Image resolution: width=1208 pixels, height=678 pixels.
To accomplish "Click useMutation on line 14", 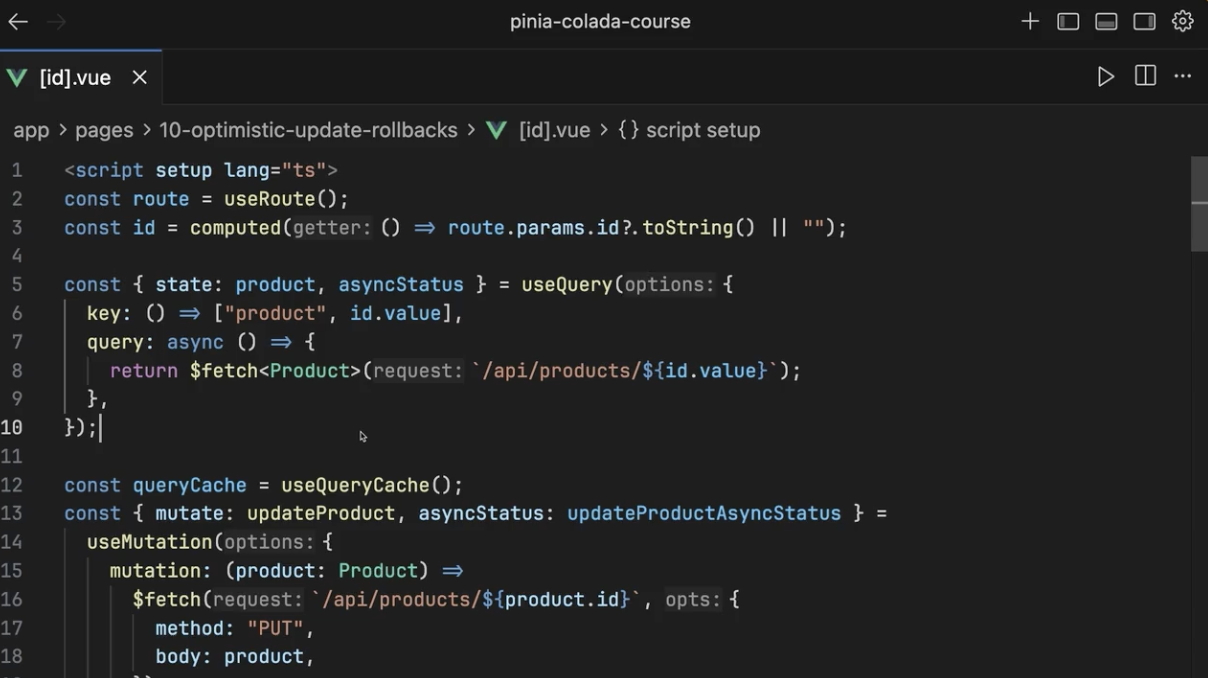I will click(x=150, y=542).
